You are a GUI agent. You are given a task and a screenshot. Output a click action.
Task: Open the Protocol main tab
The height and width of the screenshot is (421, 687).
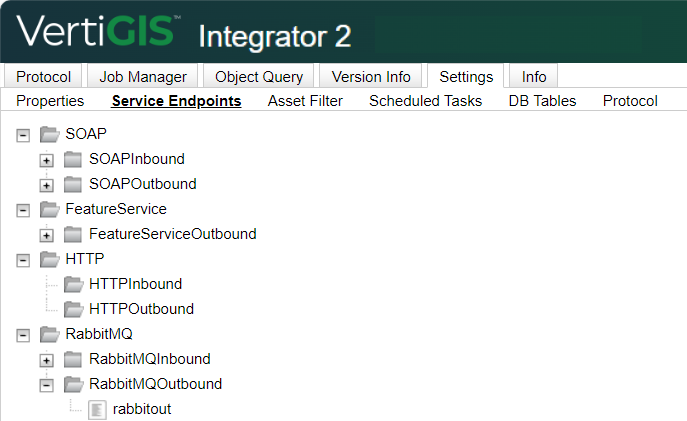coord(43,77)
